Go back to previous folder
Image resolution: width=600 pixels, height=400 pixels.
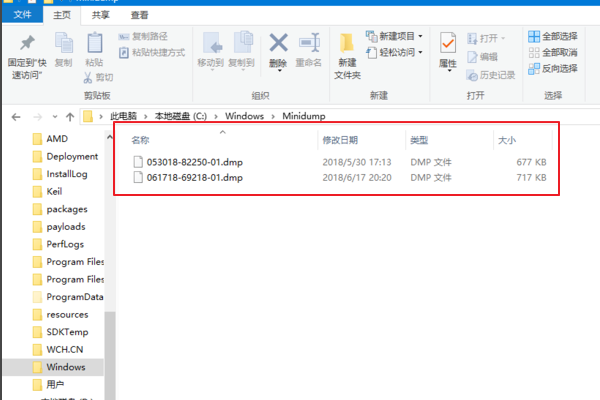point(16,117)
